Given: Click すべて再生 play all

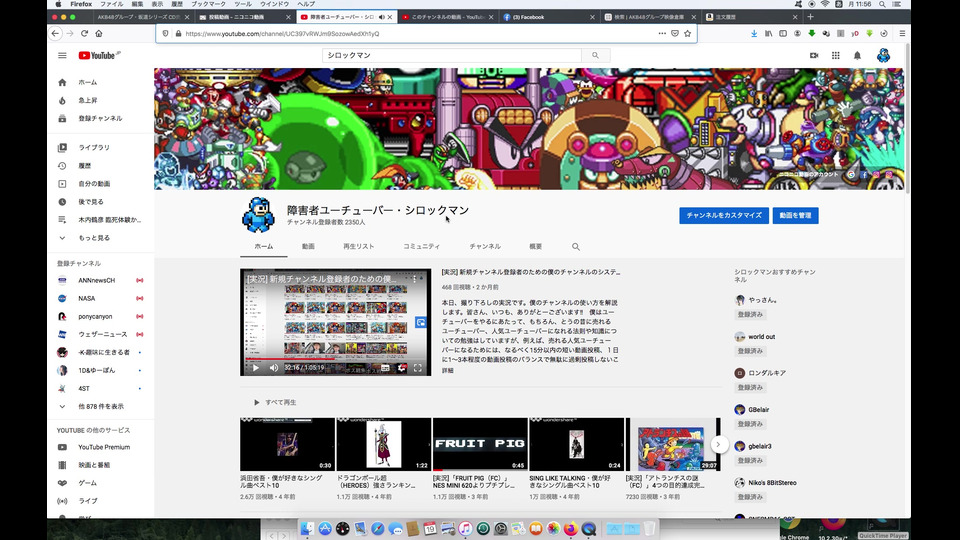Looking at the screenshot, I should [x=275, y=402].
